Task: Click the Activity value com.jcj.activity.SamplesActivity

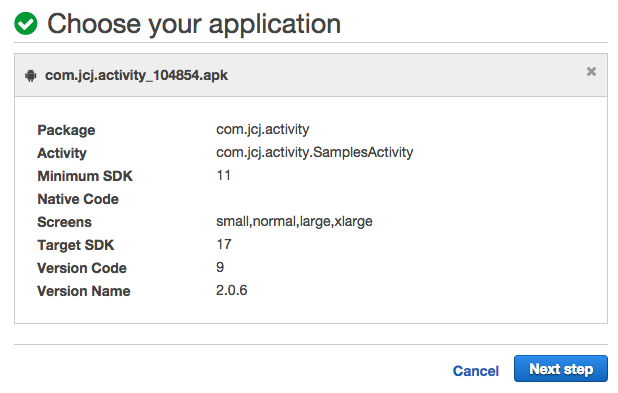Action: coord(315,152)
